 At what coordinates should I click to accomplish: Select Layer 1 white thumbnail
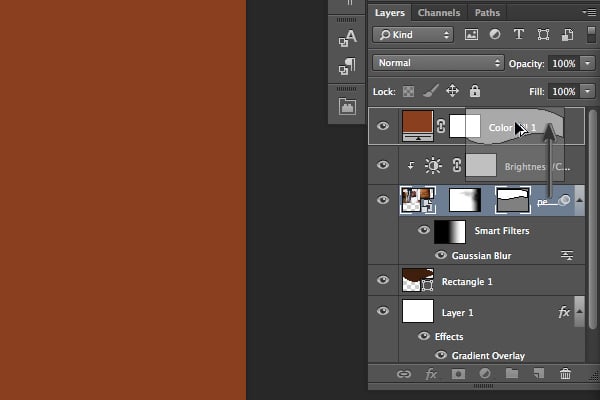(418, 311)
